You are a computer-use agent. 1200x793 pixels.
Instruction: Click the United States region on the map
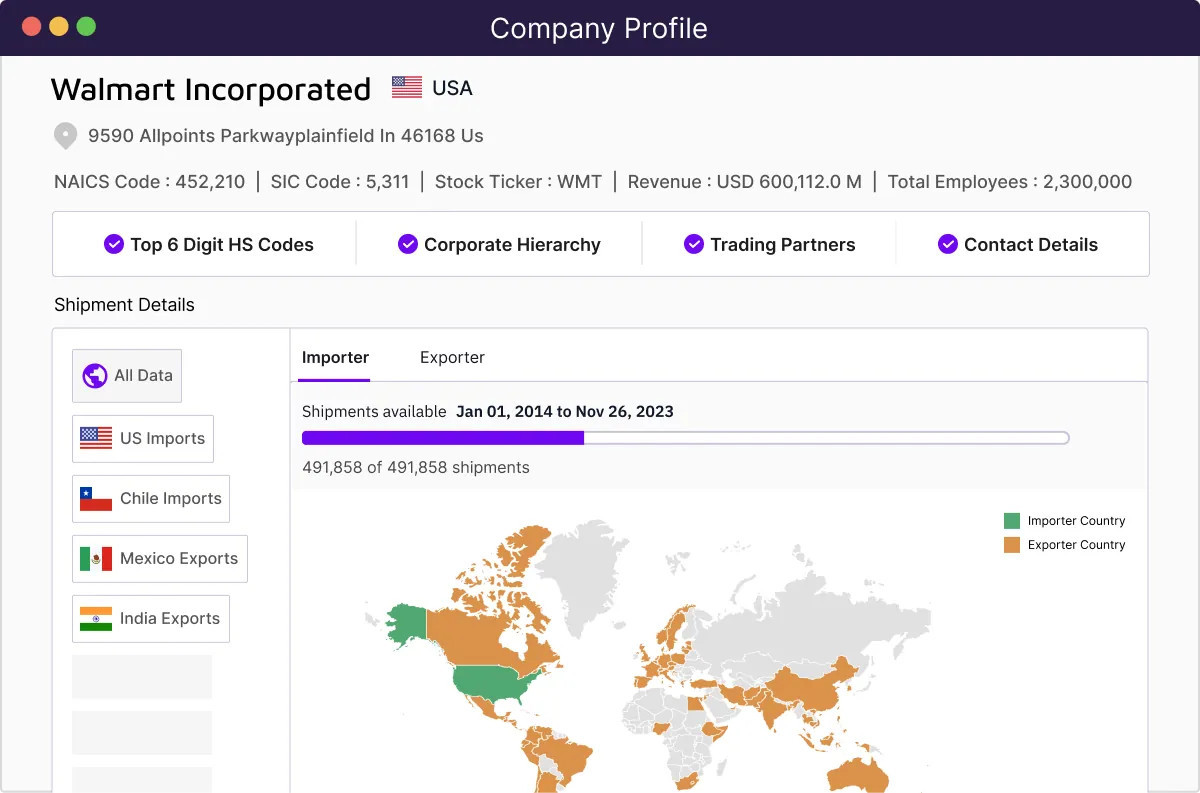coord(490,685)
